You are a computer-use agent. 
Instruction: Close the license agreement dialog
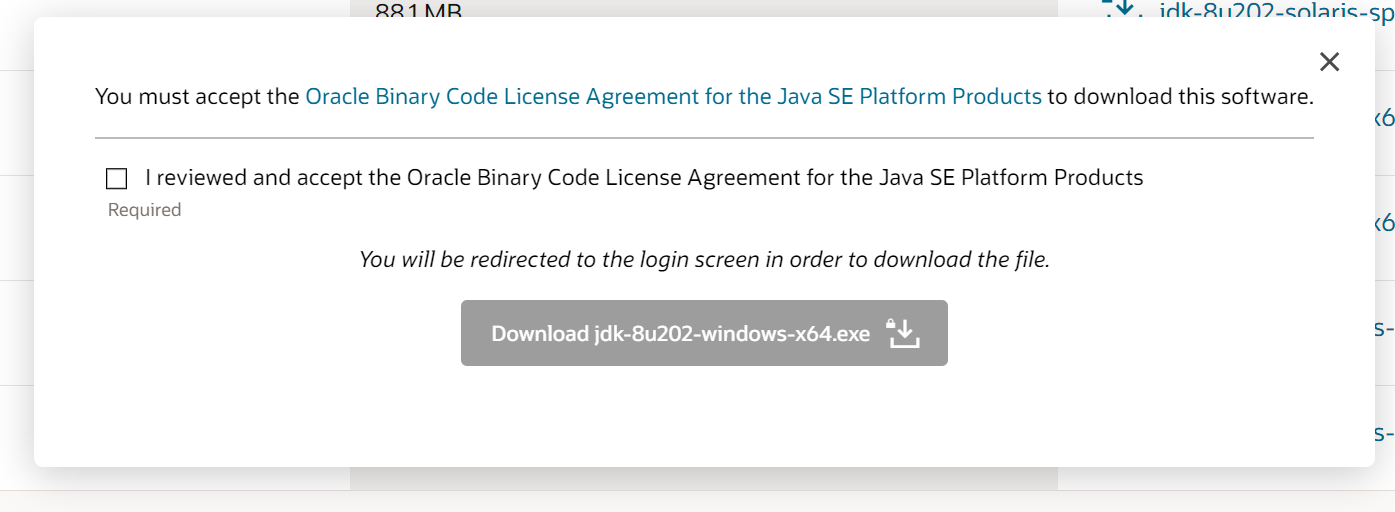[1329, 62]
